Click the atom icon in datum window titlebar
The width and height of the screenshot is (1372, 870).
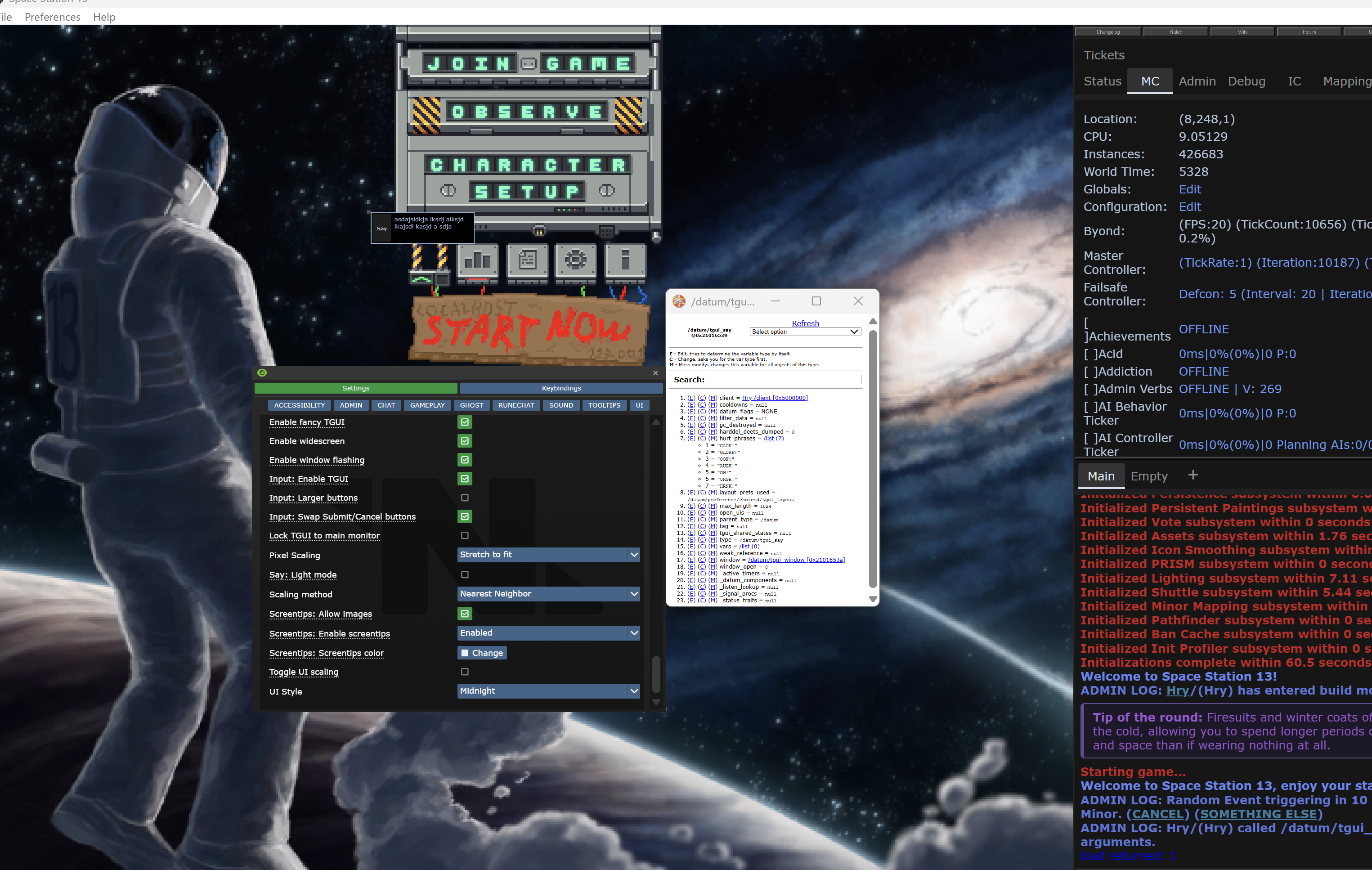pyautogui.click(x=679, y=301)
